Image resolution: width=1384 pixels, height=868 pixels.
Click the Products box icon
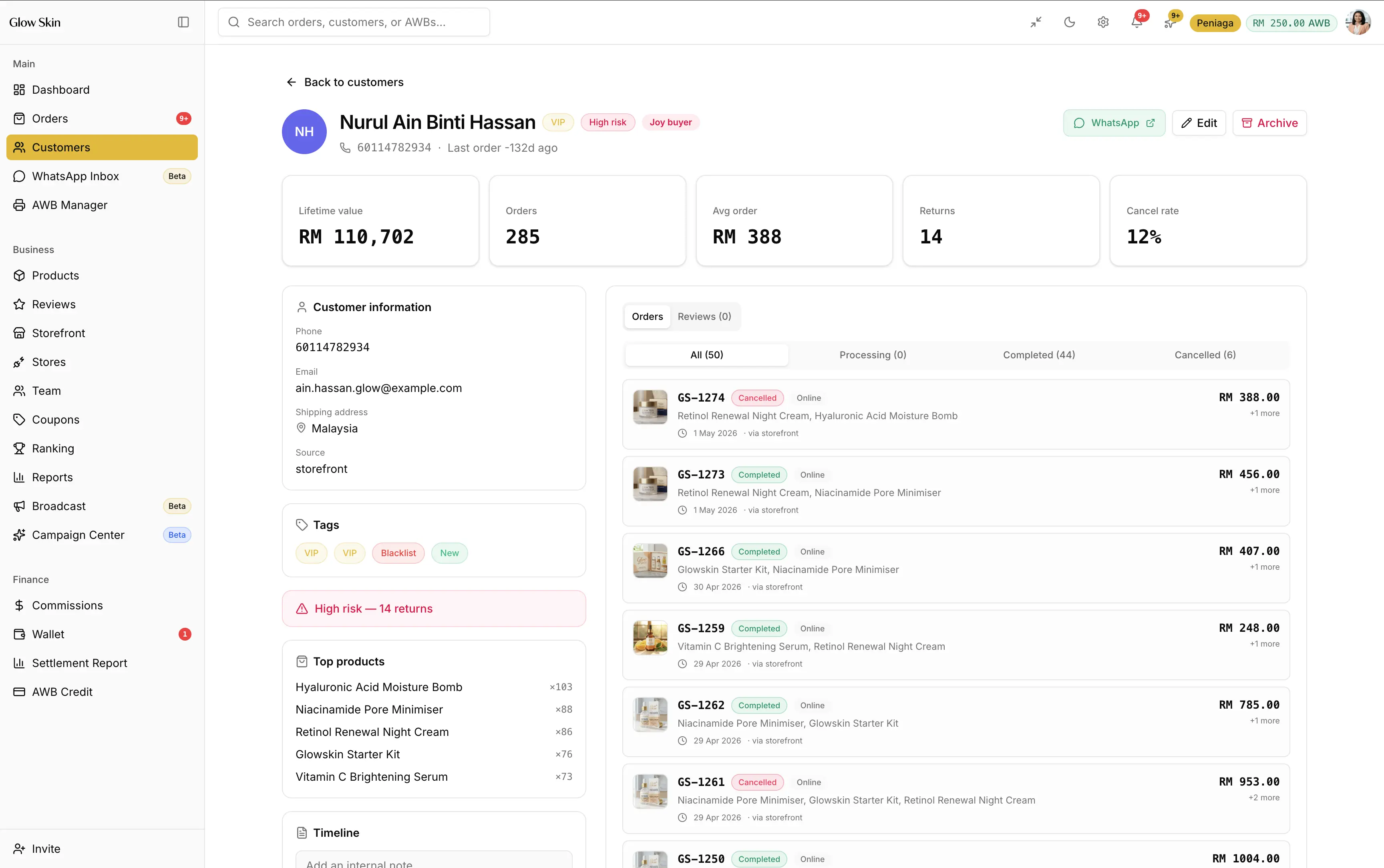click(x=20, y=275)
